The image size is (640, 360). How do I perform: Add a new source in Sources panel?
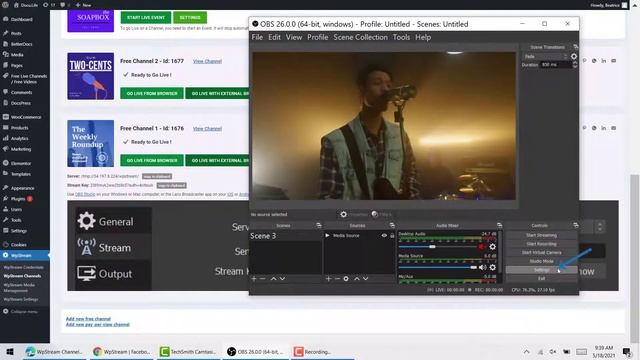click(329, 279)
